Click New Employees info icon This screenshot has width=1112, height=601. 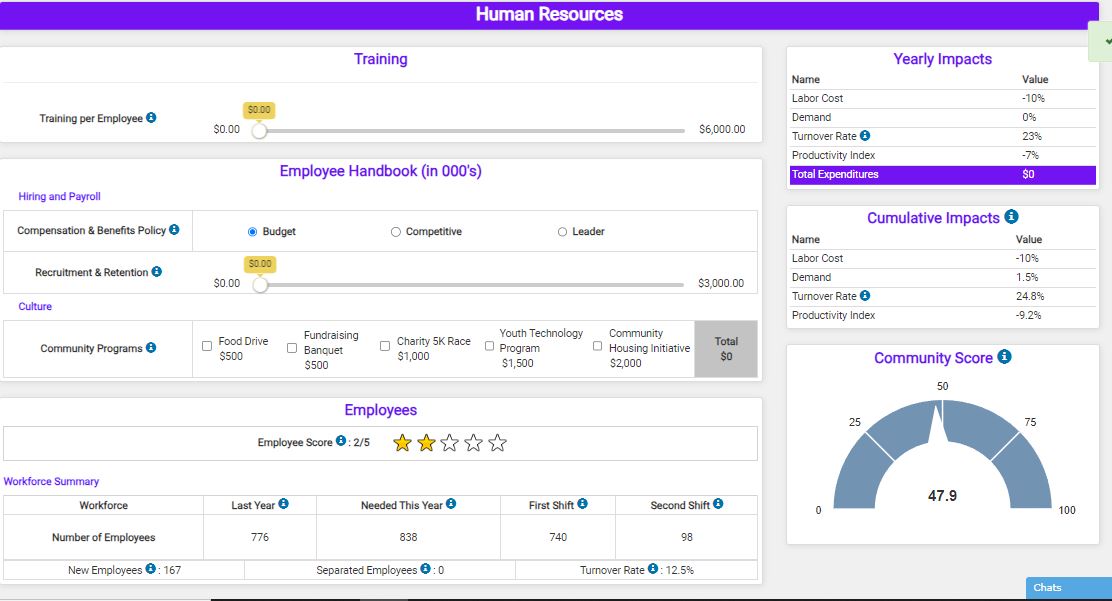tap(150, 568)
